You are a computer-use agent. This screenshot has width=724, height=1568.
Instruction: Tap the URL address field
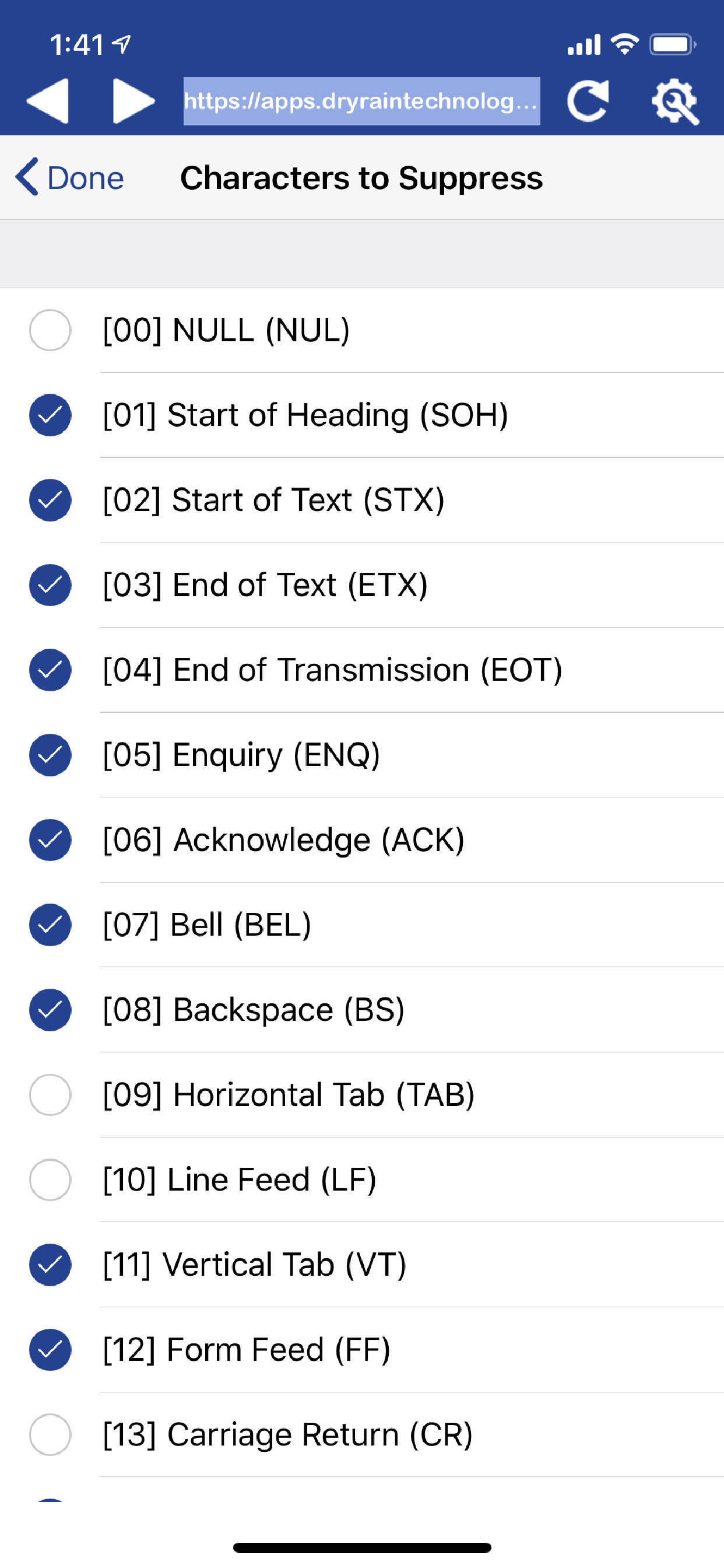[361, 101]
